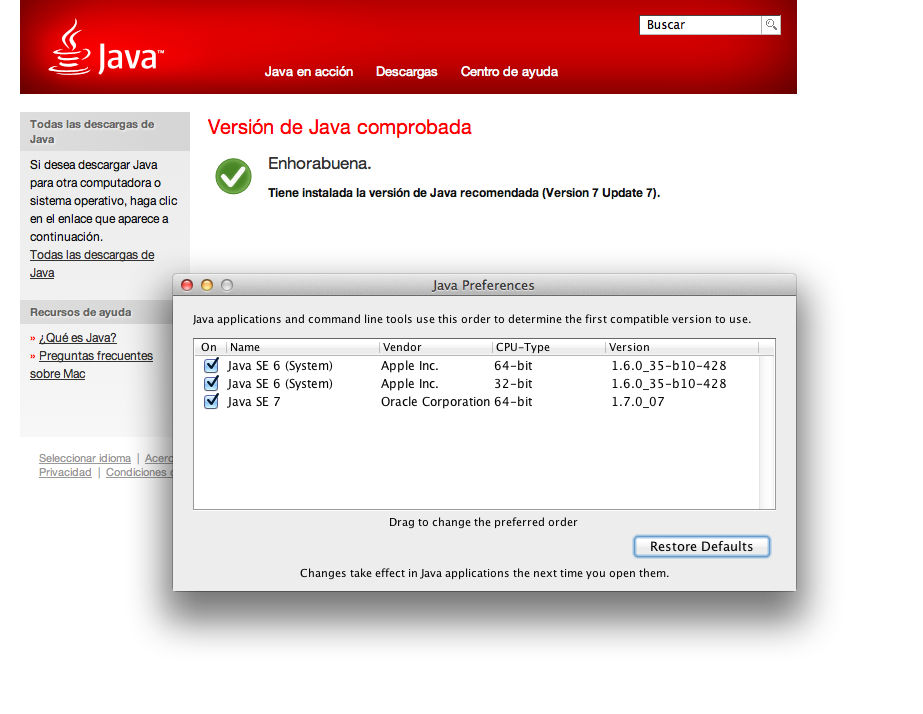Uncheck Java SE 6 32-bit checkbox
Image resolution: width=923 pixels, height=714 pixels.
pyautogui.click(x=211, y=383)
